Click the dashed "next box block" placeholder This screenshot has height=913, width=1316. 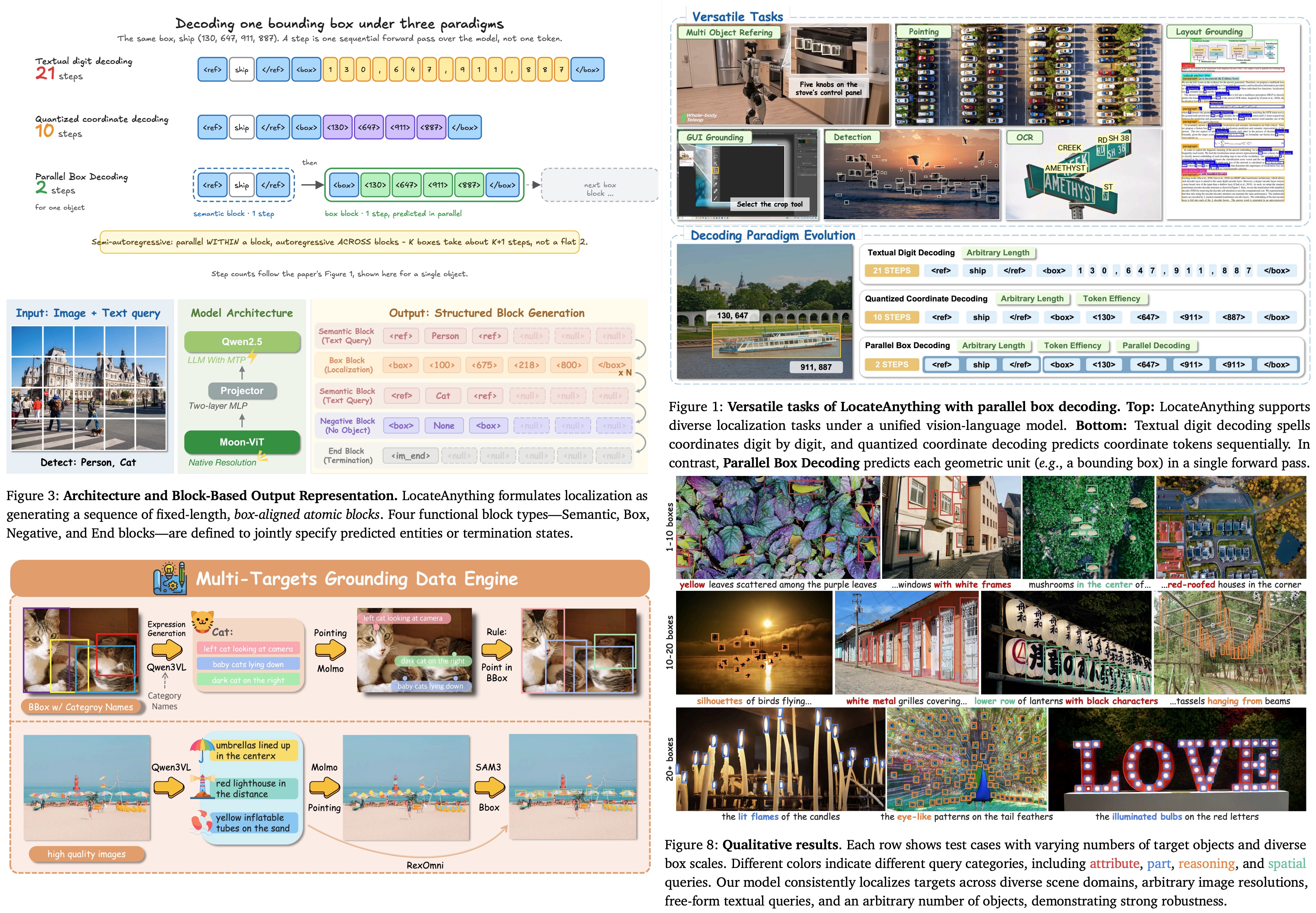[599, 185]
